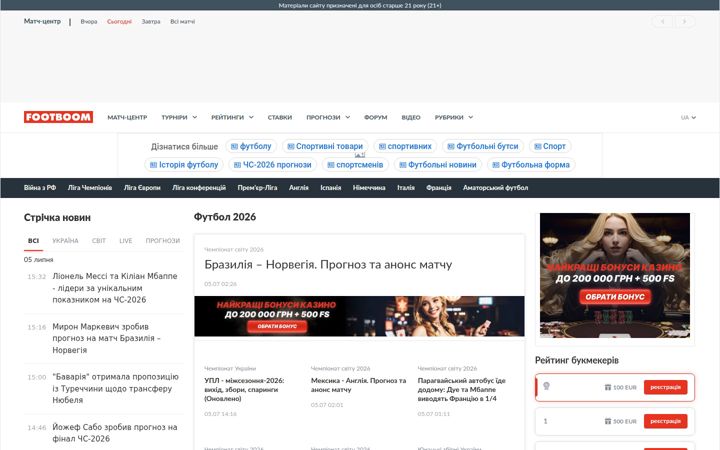Click casino bonus banner under main headline
The height and width of the screenshot is (450, 720).
click(x=359, y=316)
